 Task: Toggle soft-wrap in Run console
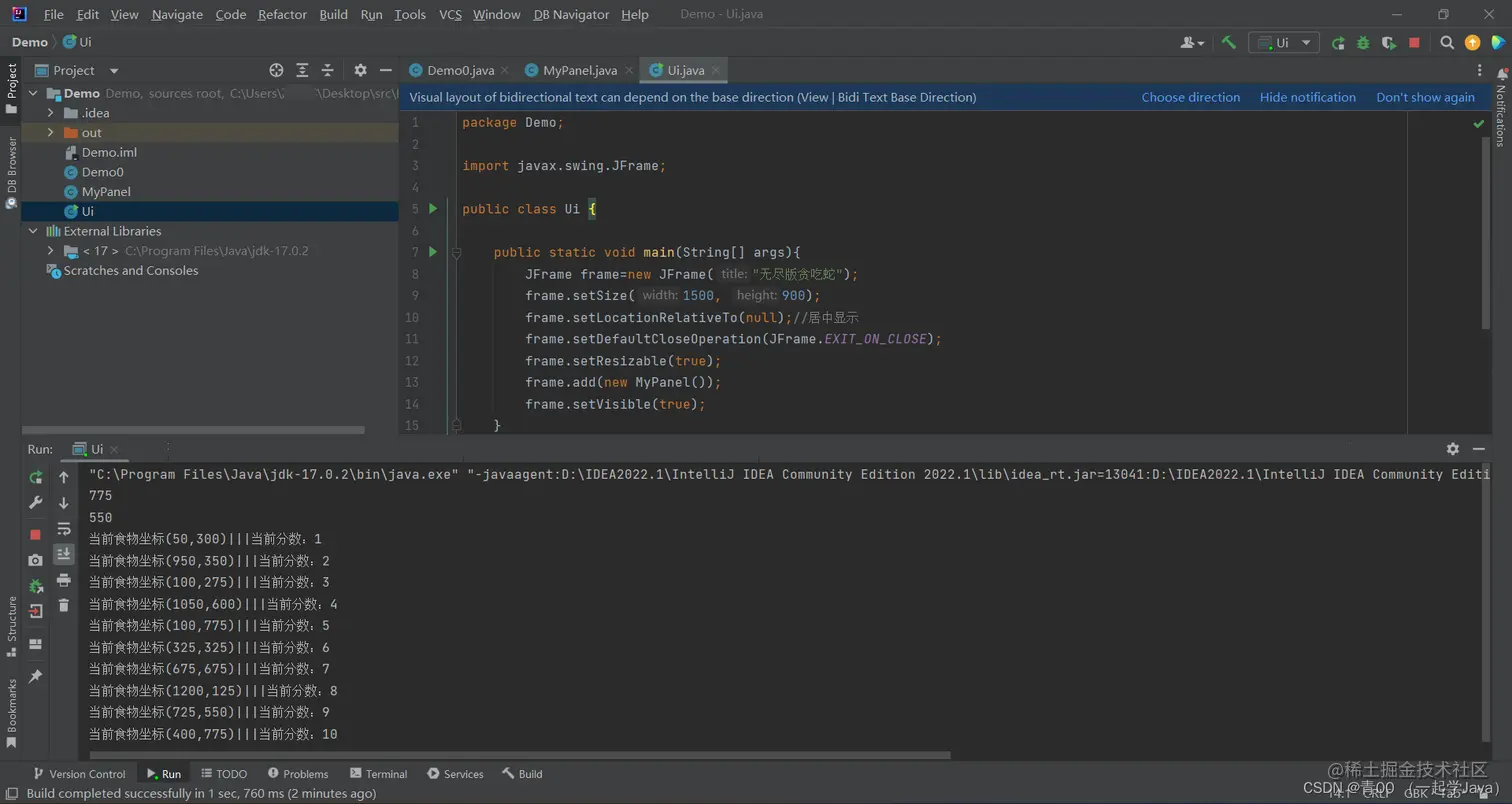(x=64, y=529)
